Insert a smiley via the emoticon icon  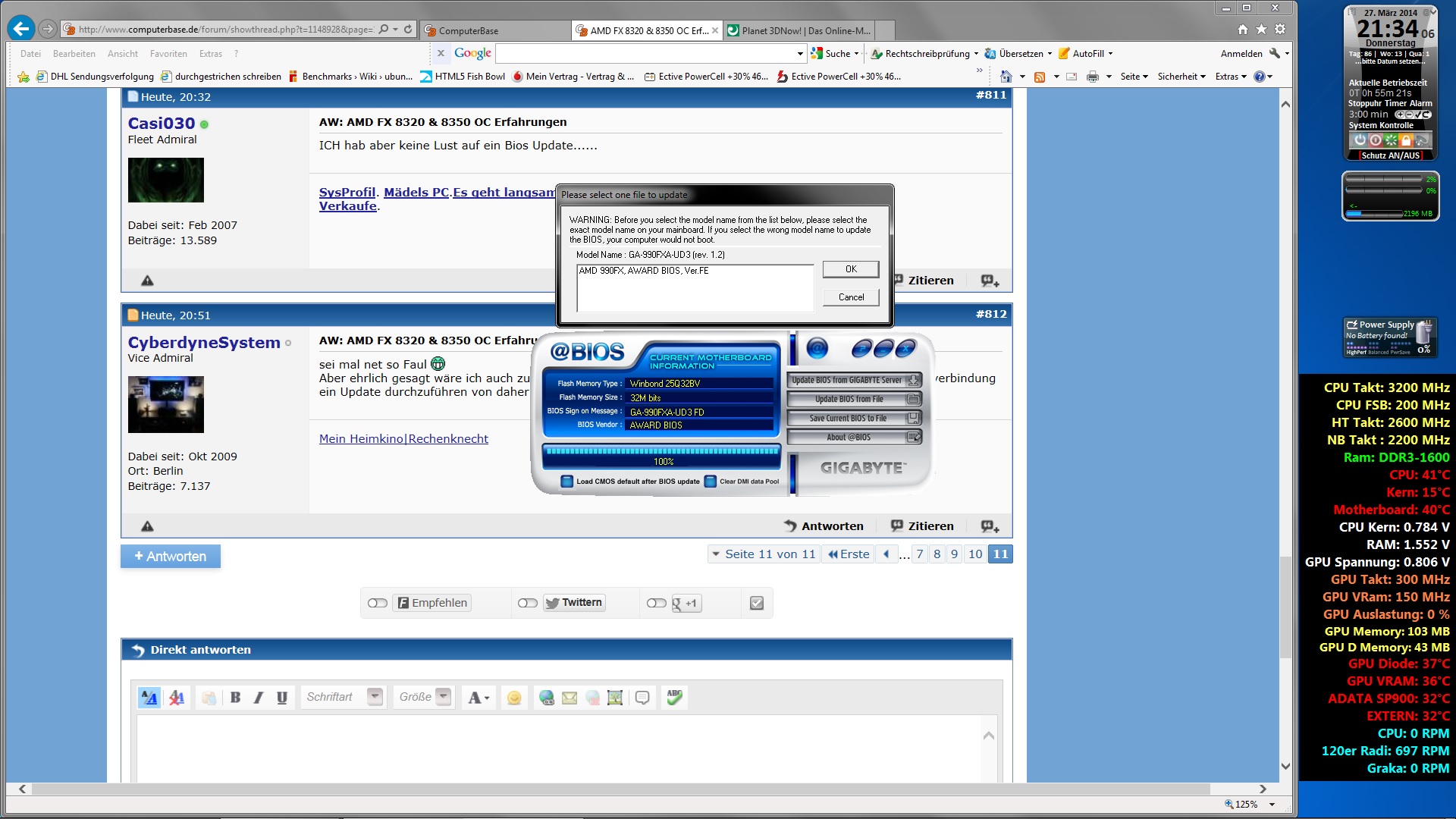click(514, 698)
